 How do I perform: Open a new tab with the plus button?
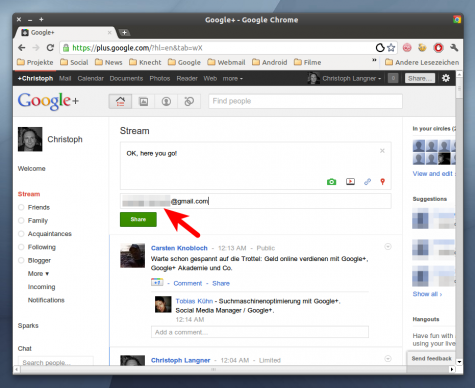(x=124, y=32)
